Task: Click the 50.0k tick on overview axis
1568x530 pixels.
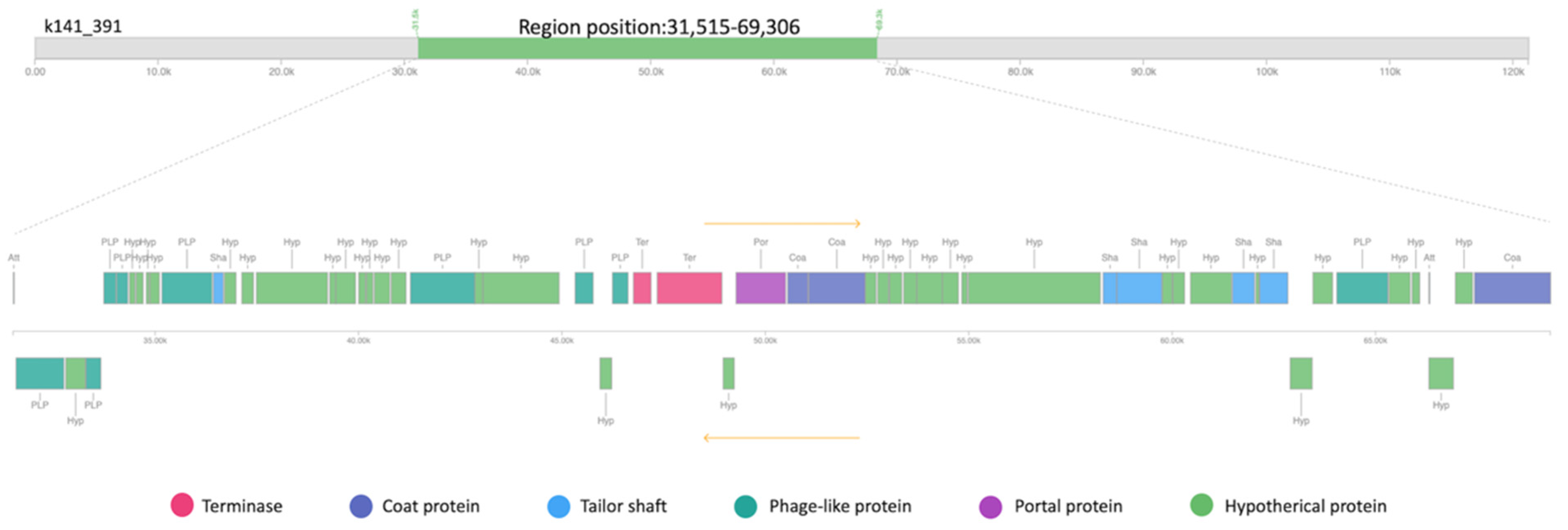Action: [x=651, y=72]
